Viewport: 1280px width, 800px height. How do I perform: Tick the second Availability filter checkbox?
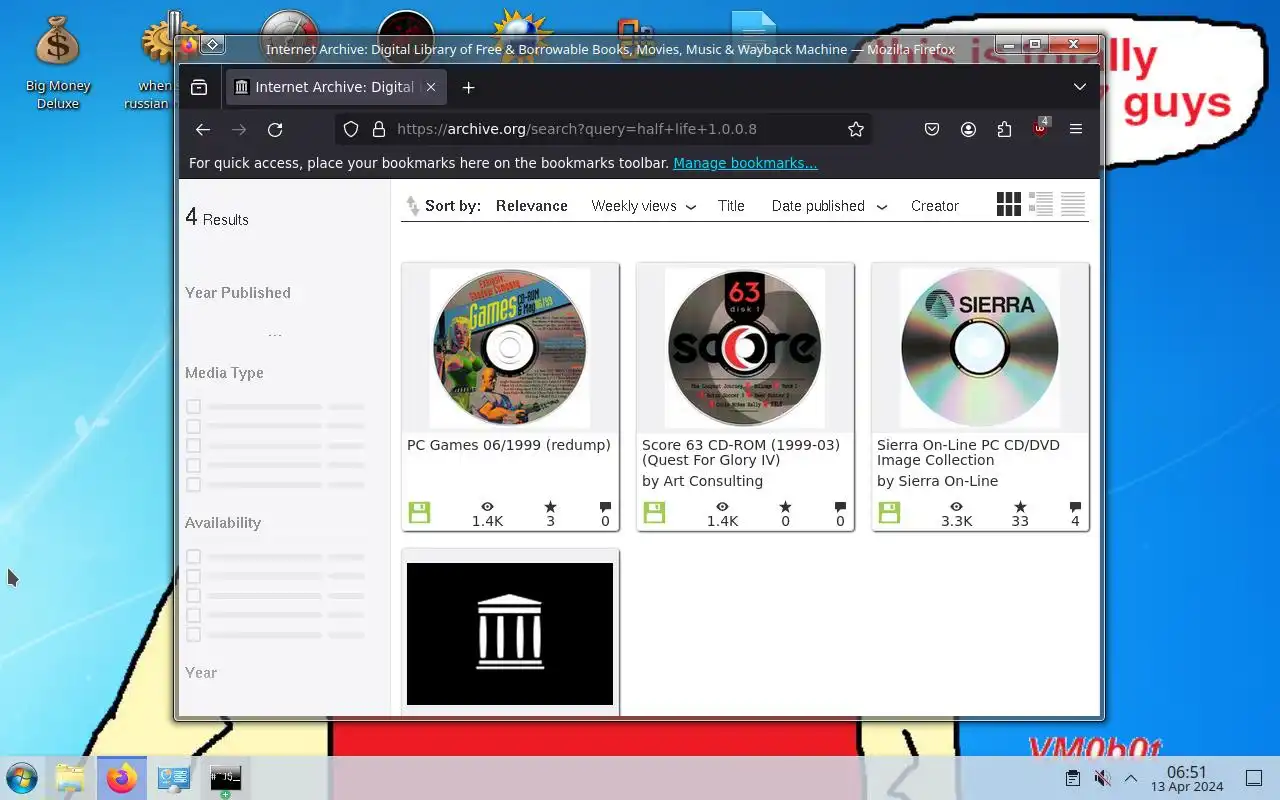click(193, 576)
